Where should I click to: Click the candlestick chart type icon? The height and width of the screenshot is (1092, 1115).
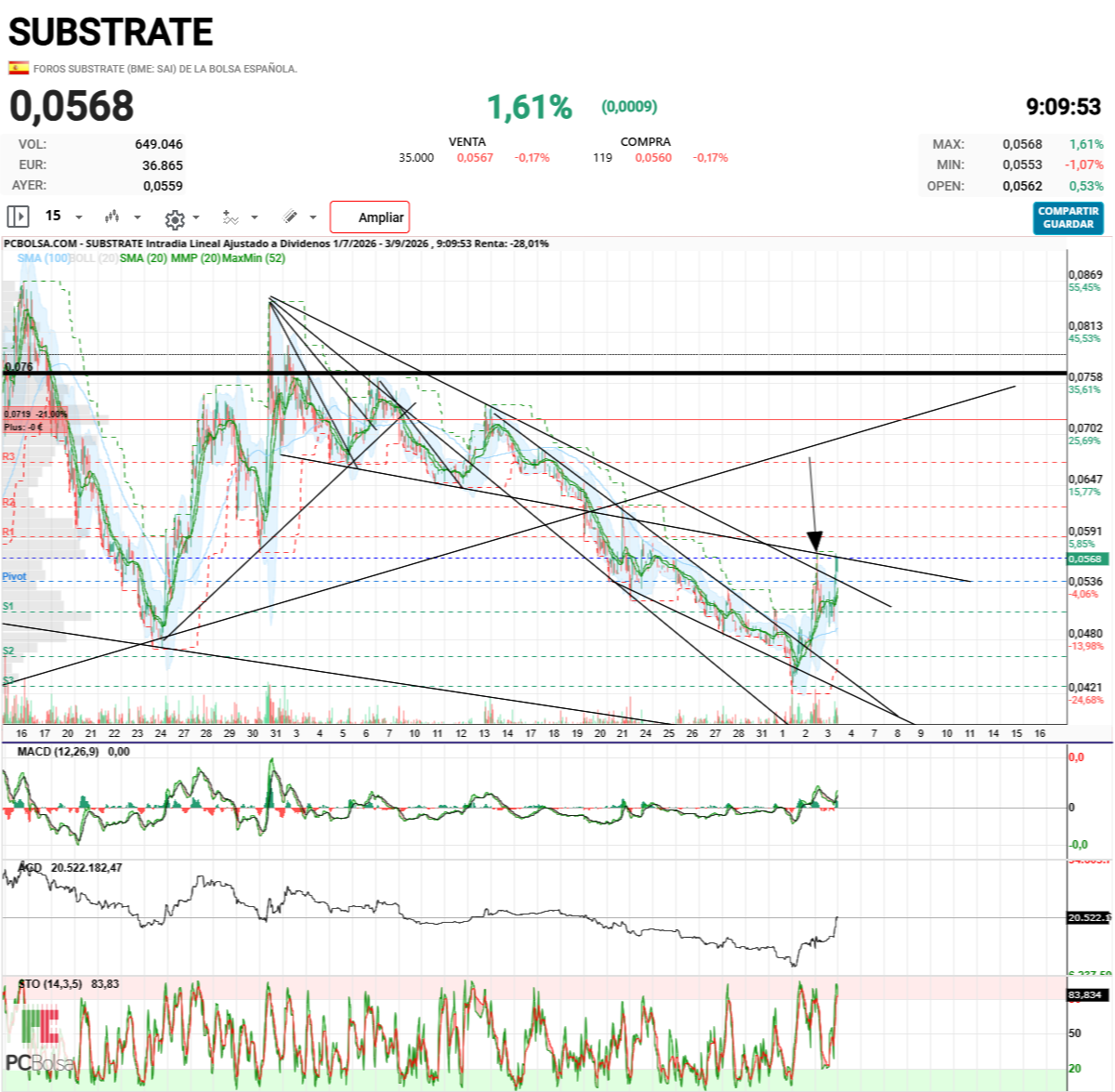pos(112,217)
